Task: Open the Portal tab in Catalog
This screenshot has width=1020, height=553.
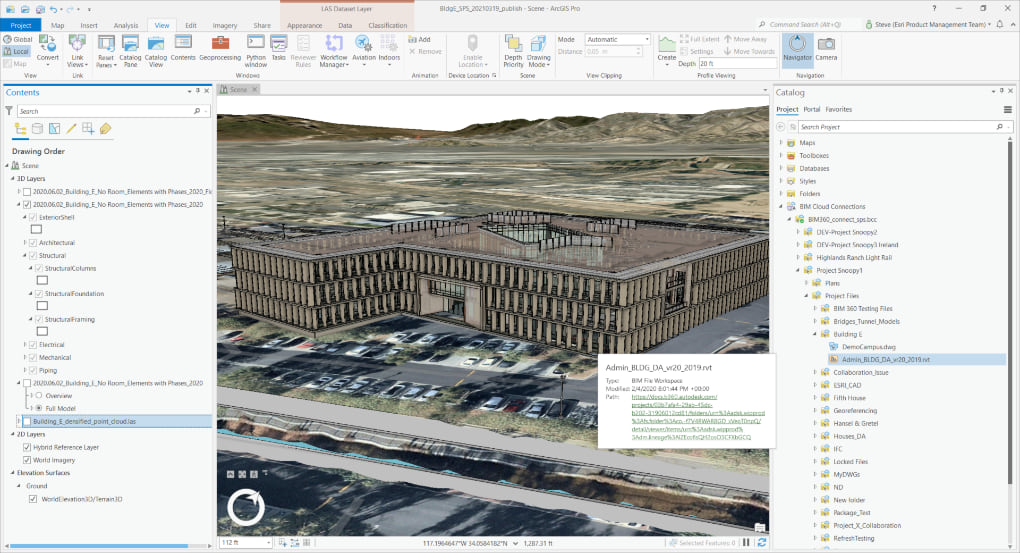Action: pyautogui.click(x=812, y=109)
